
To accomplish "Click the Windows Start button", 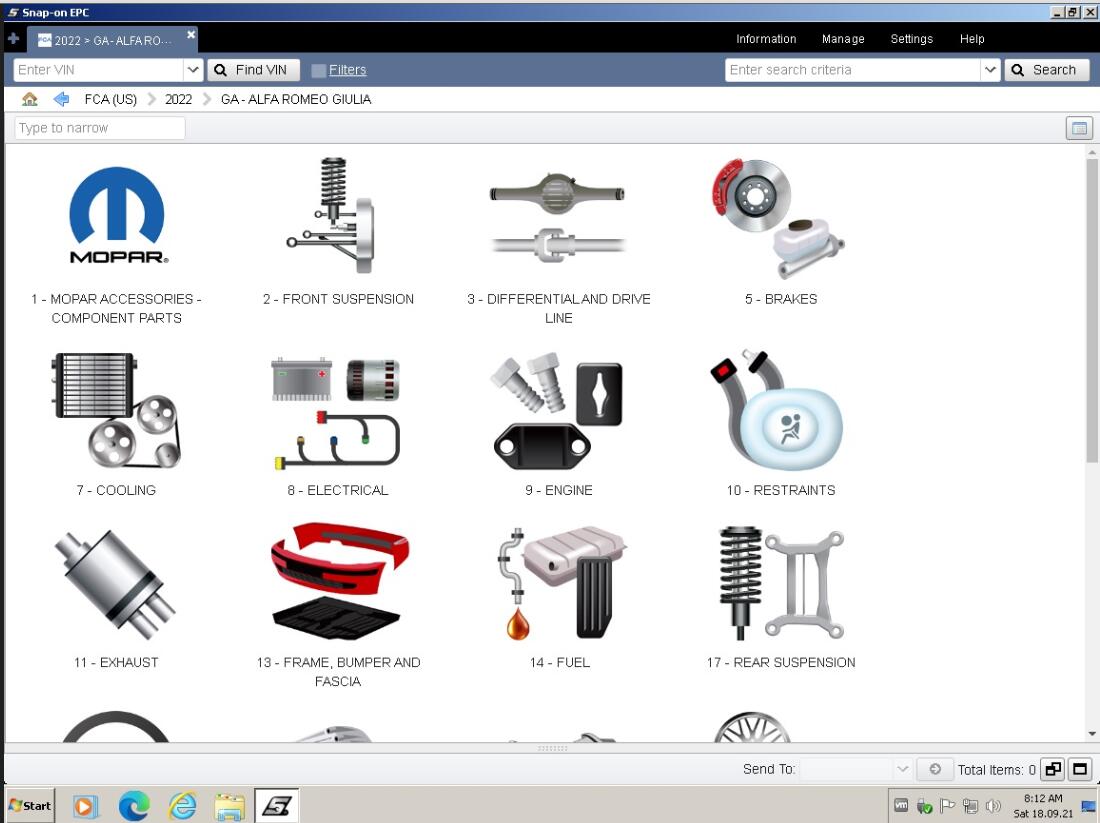I will coord(29,805).
